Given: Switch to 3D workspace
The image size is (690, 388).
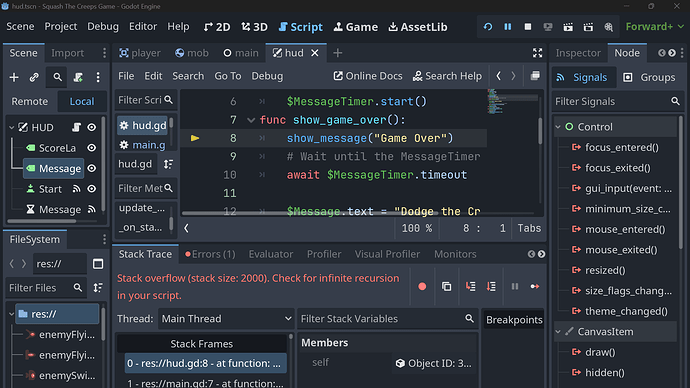Looking at the screenshot, I should (254, 27).
